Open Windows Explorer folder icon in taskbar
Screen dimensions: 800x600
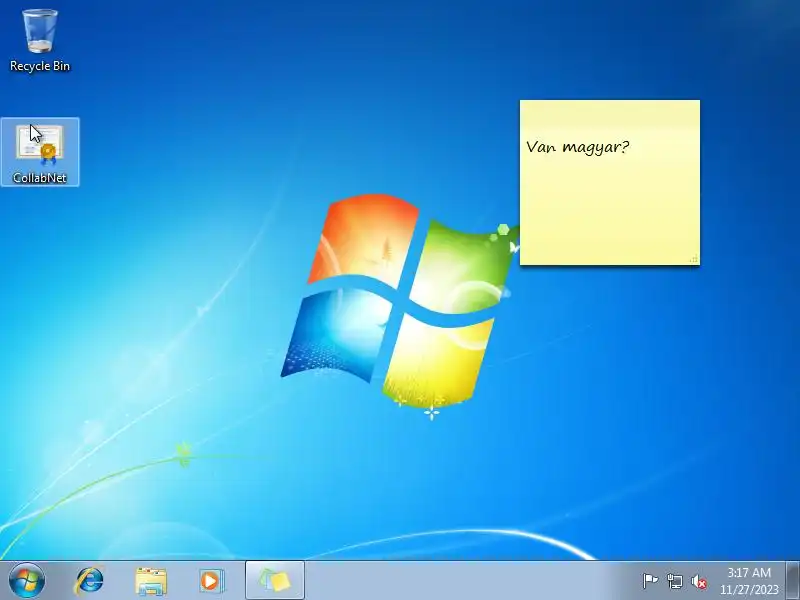pyautogui.click(x=151, y=582)
